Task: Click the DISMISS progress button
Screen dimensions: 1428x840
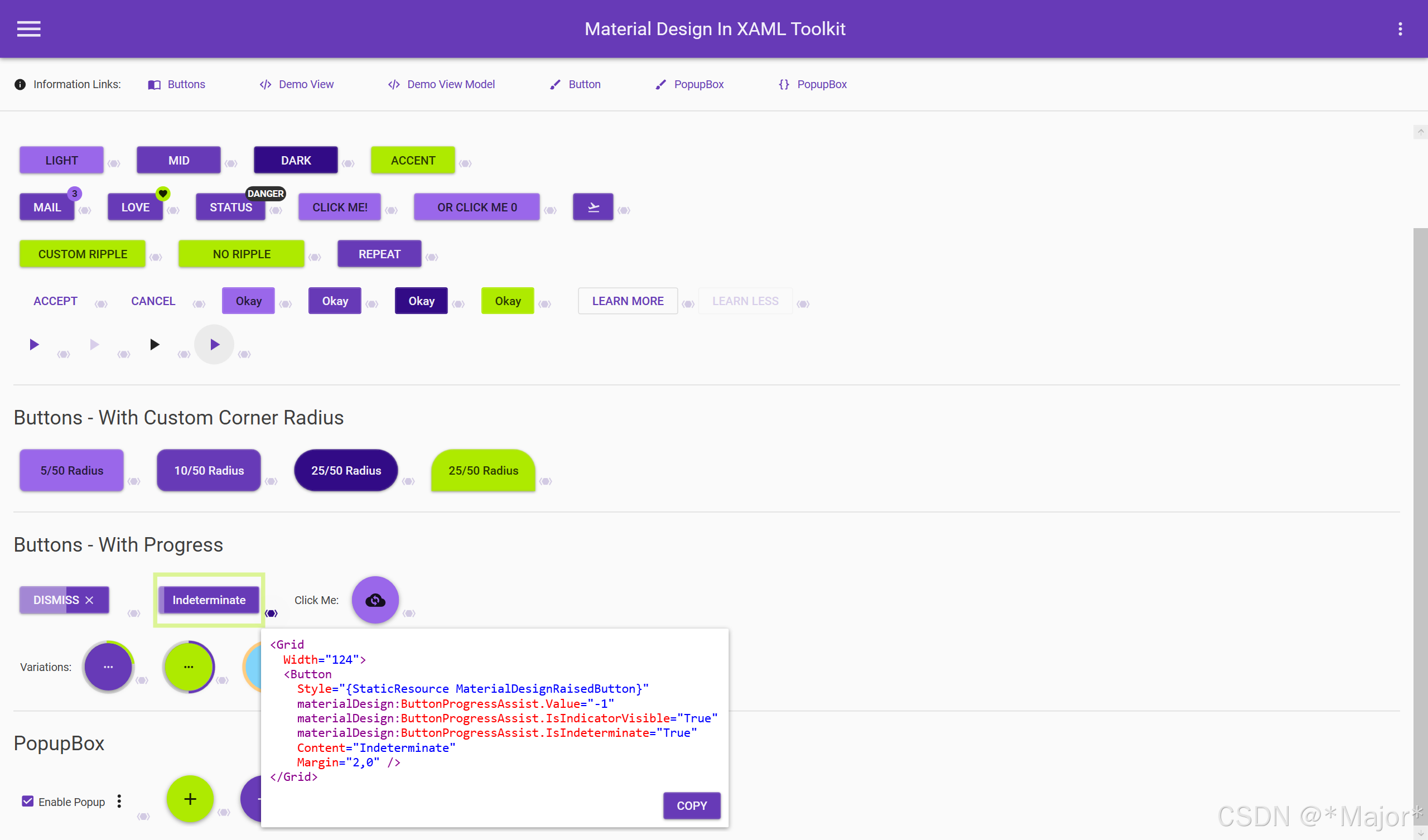Action: [64, 600]
